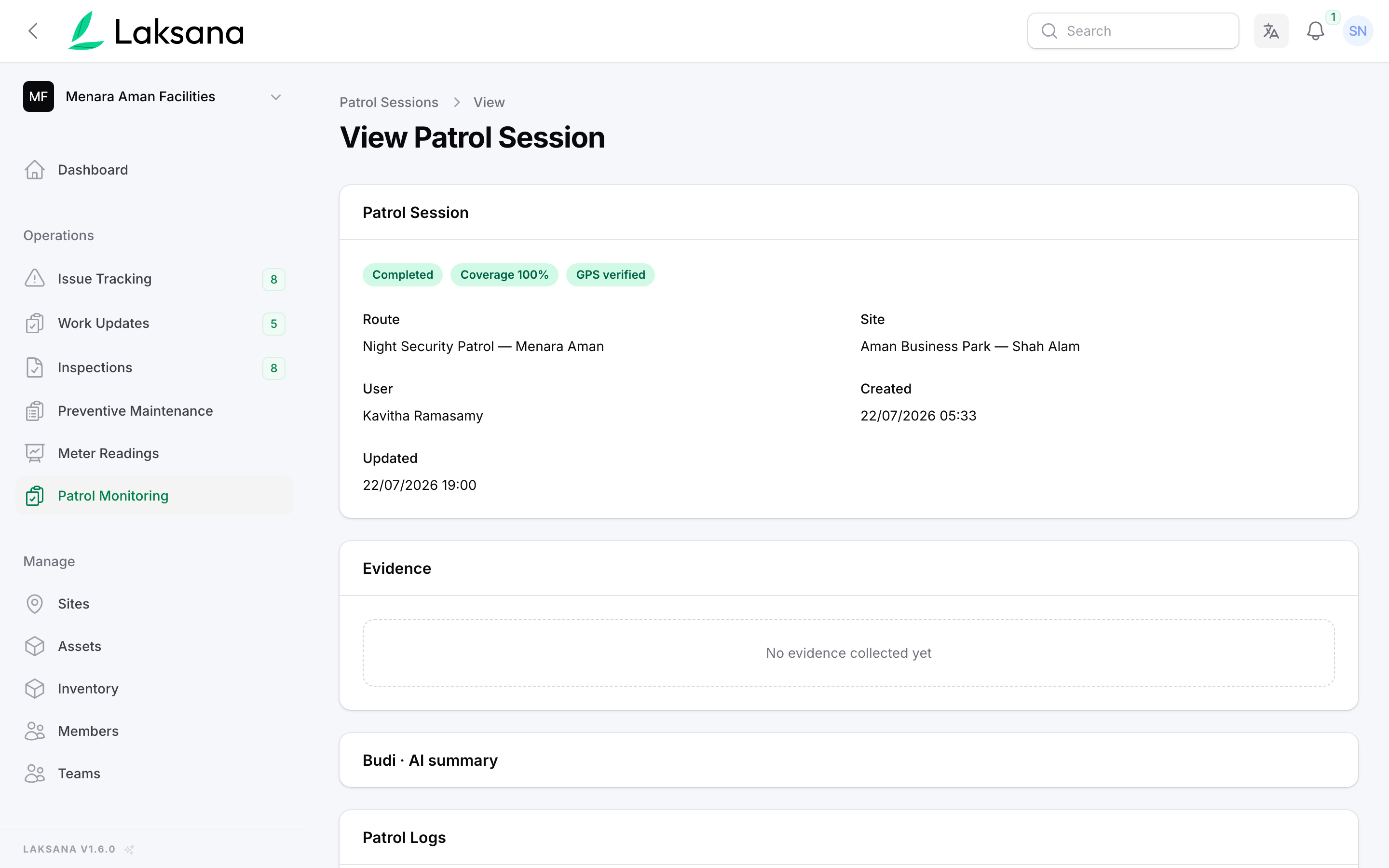Click the Issue Tracking warning icon
Image resolution: width=1389 pixels, height=868 pixels.
click(x=34, y=278)
